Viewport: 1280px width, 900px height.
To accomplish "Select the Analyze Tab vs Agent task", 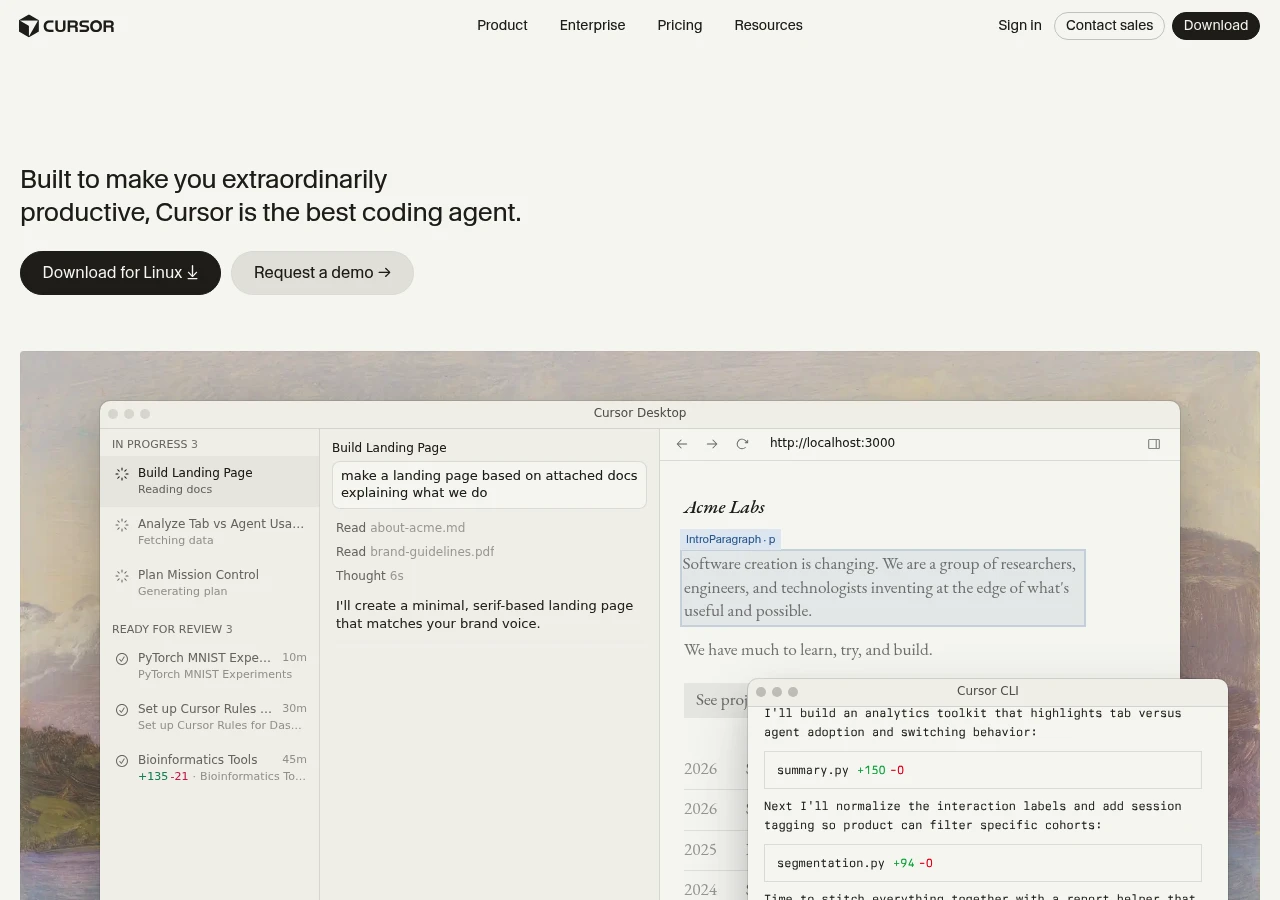I will 210,532.
